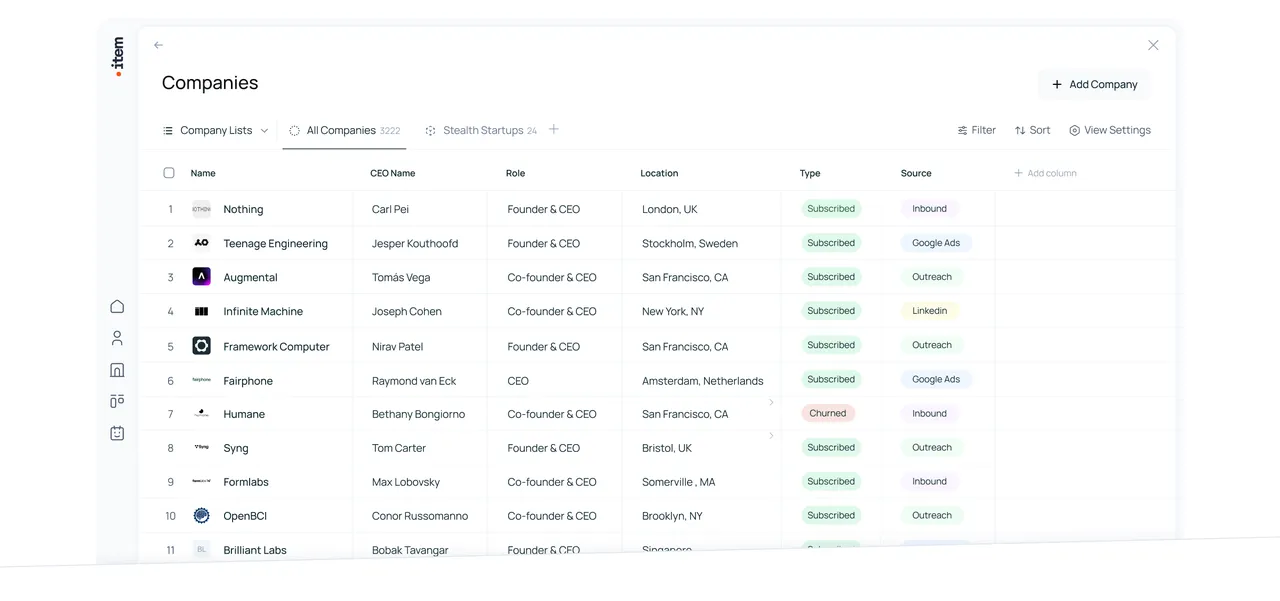Image resolution: width=1280 pixels, height=601 pixels.
Task: Open the Company Lists dropdown
Action: click(x=215, y=130)
